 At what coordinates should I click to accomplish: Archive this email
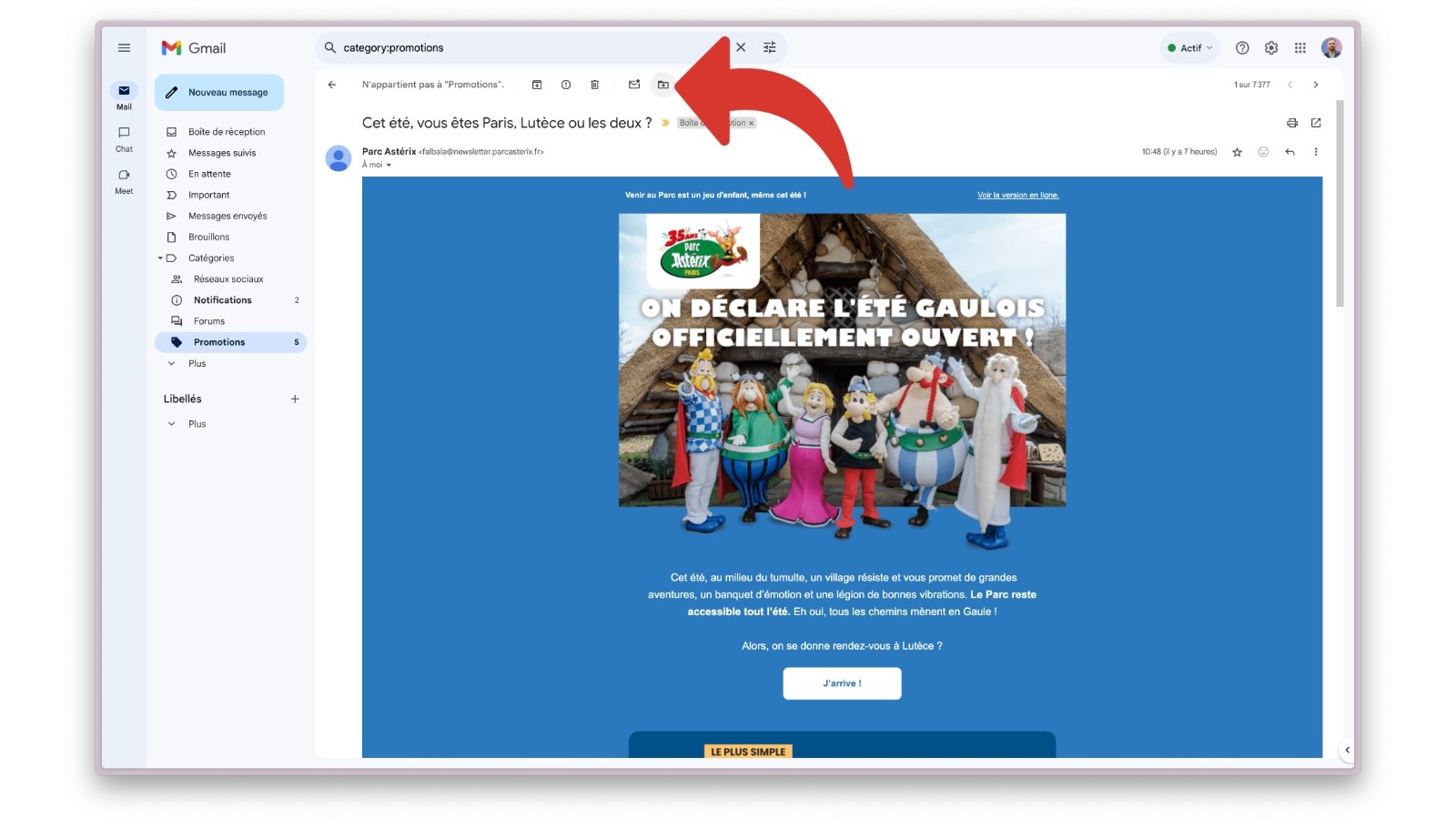click(537, 85)
